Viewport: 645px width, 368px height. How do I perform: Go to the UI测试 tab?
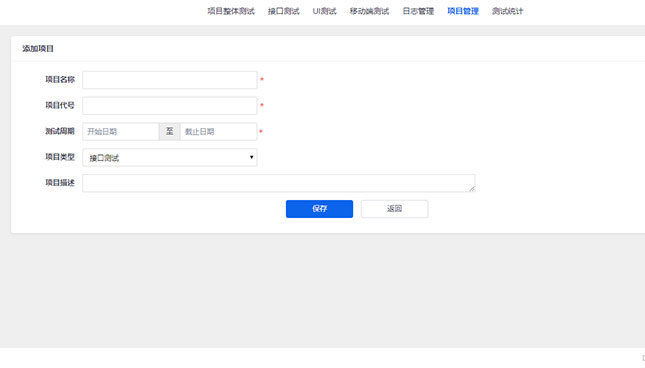(324, 11)
